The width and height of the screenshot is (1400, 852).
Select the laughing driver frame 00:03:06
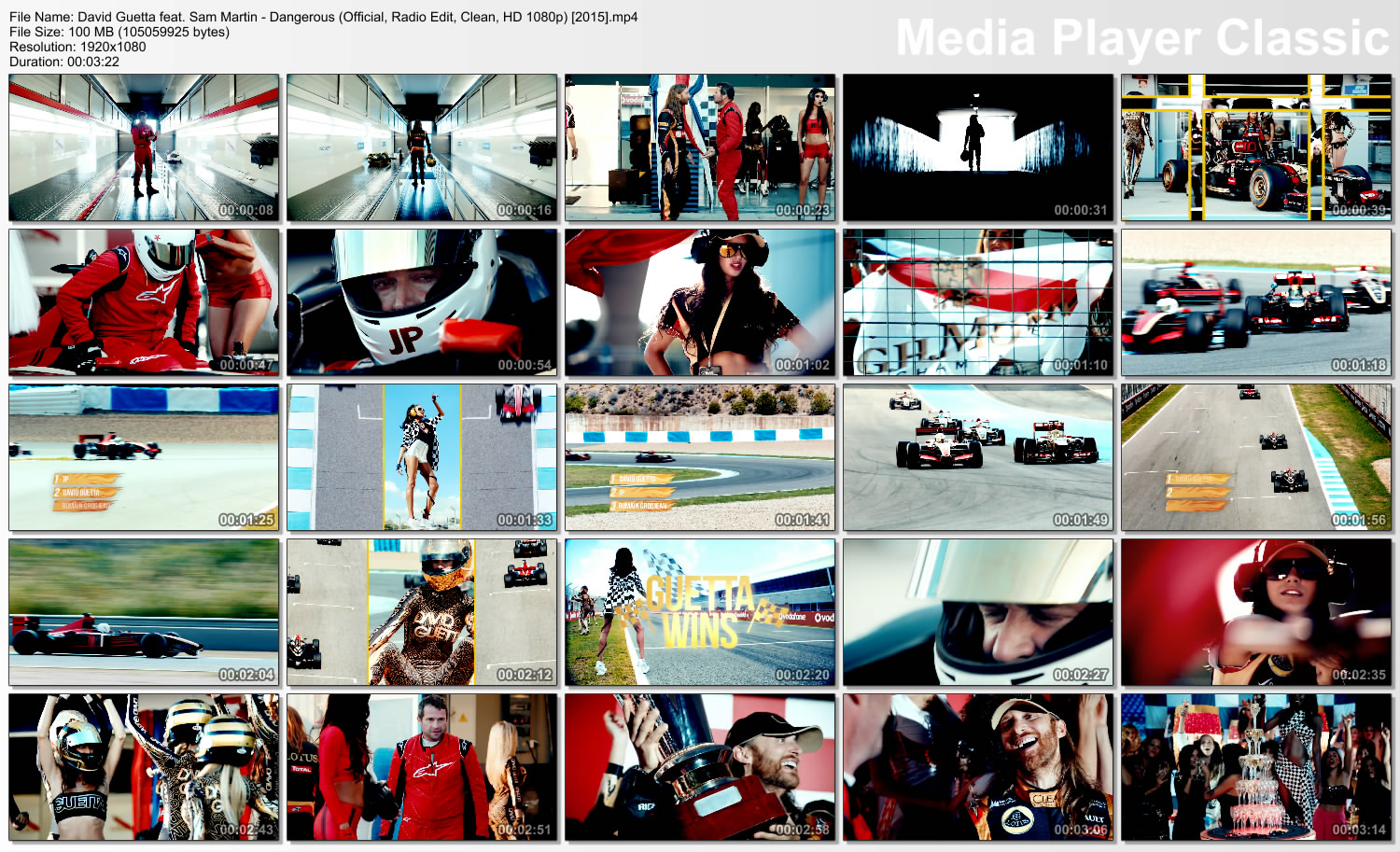[978, 767]
